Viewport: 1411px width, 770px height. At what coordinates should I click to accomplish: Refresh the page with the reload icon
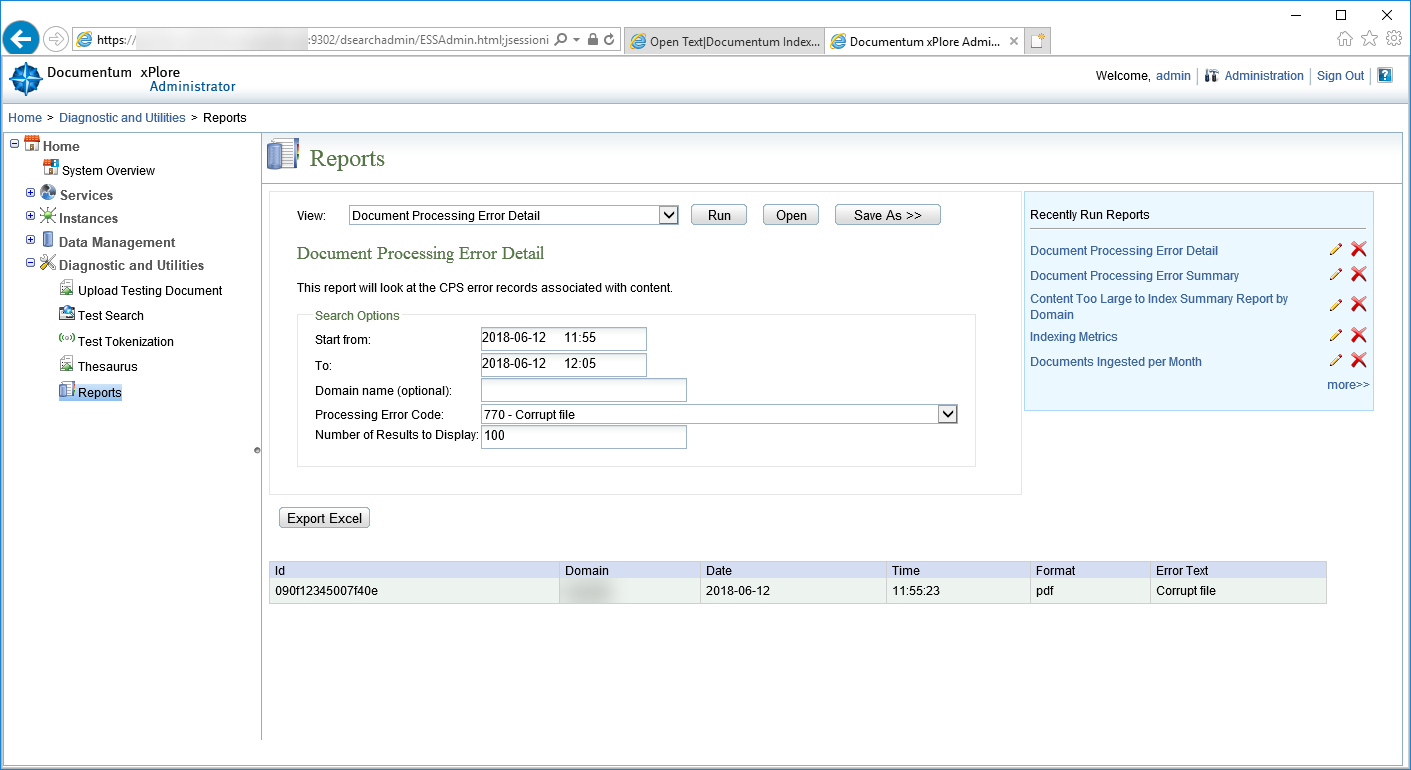(609, 40)
